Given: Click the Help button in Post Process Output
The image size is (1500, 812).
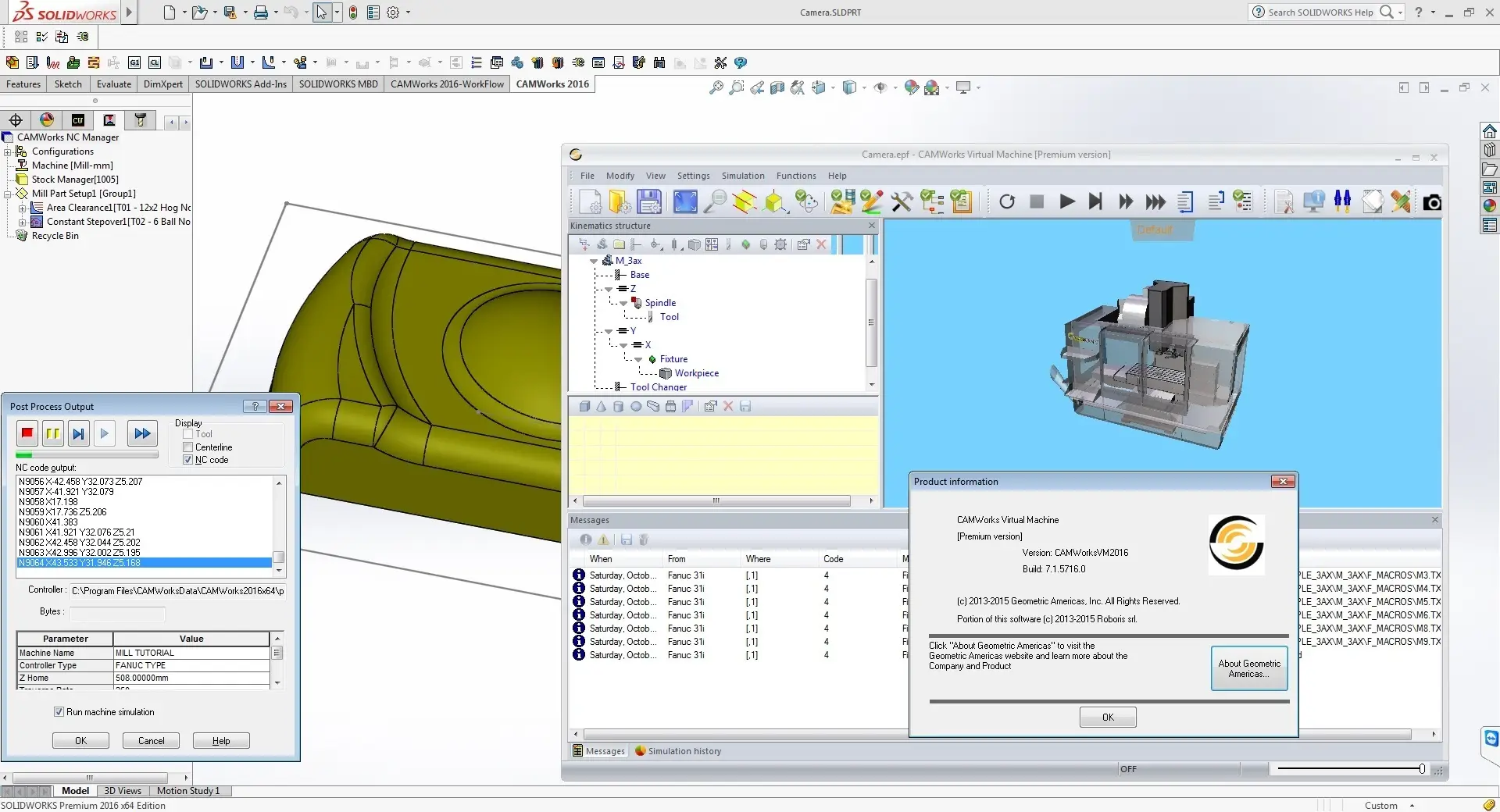Looking at the screenshot, I should (221, 741).
